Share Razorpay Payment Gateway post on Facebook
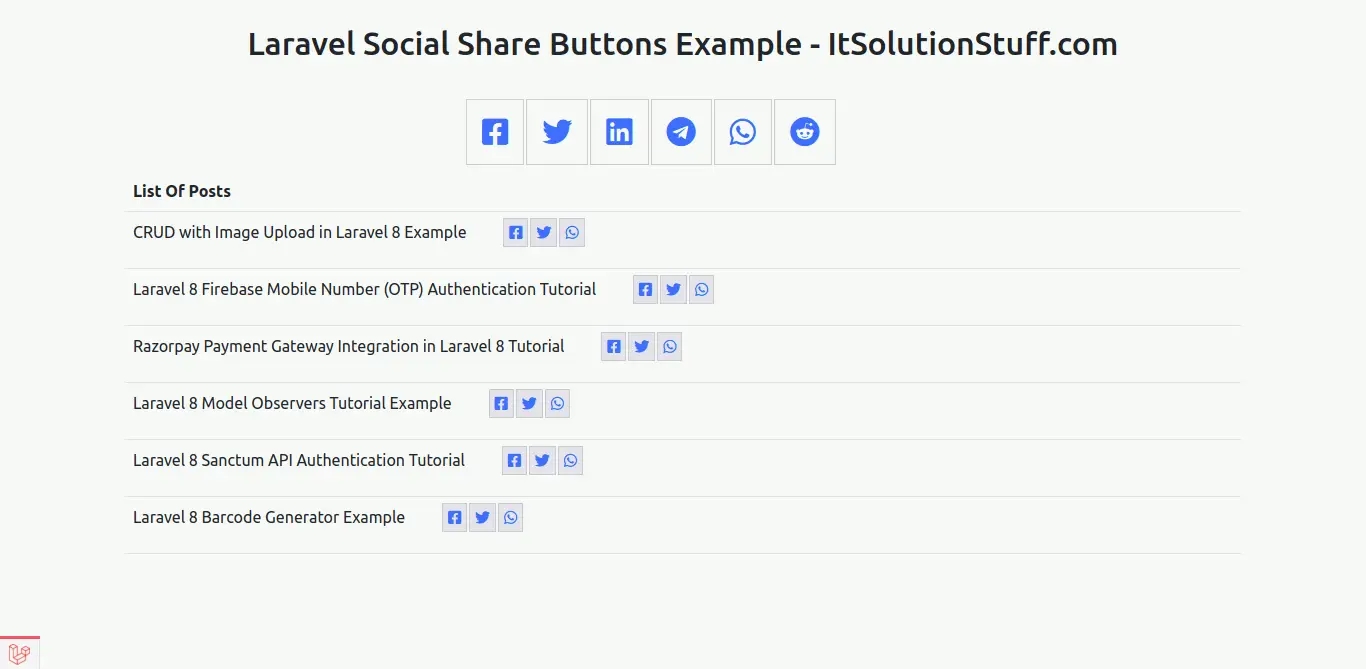This screenshot has width=1366, height=669. pyautogui.click(x=614, y=347)
